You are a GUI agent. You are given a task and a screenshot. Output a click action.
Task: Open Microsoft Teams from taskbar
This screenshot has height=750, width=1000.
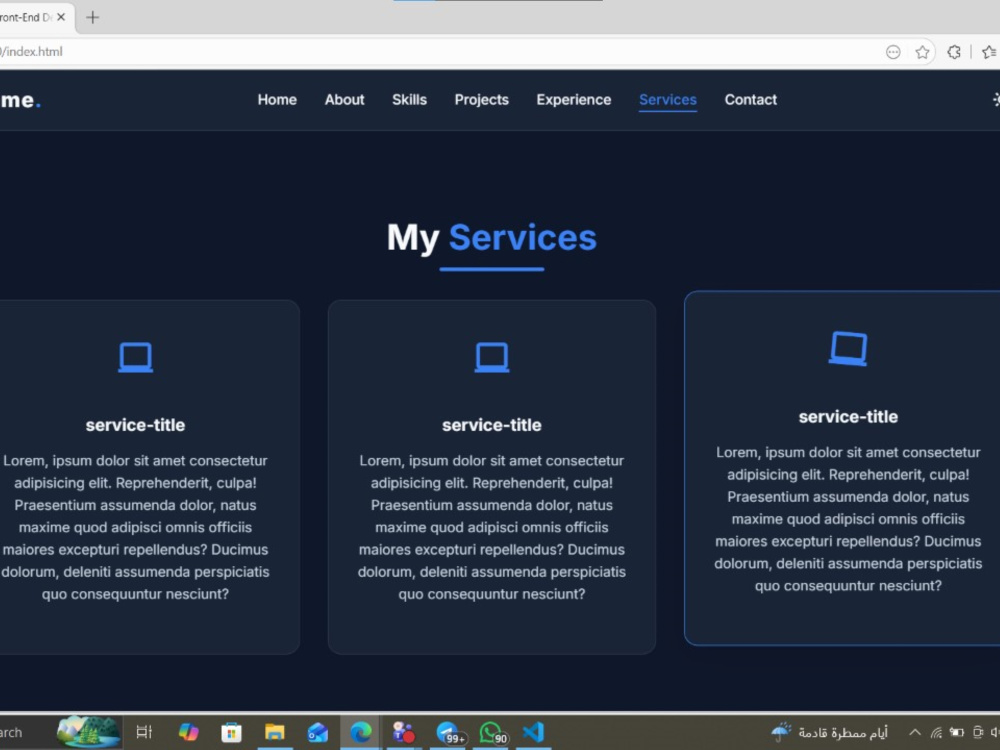pyautogui.click(x=404, y=732)
